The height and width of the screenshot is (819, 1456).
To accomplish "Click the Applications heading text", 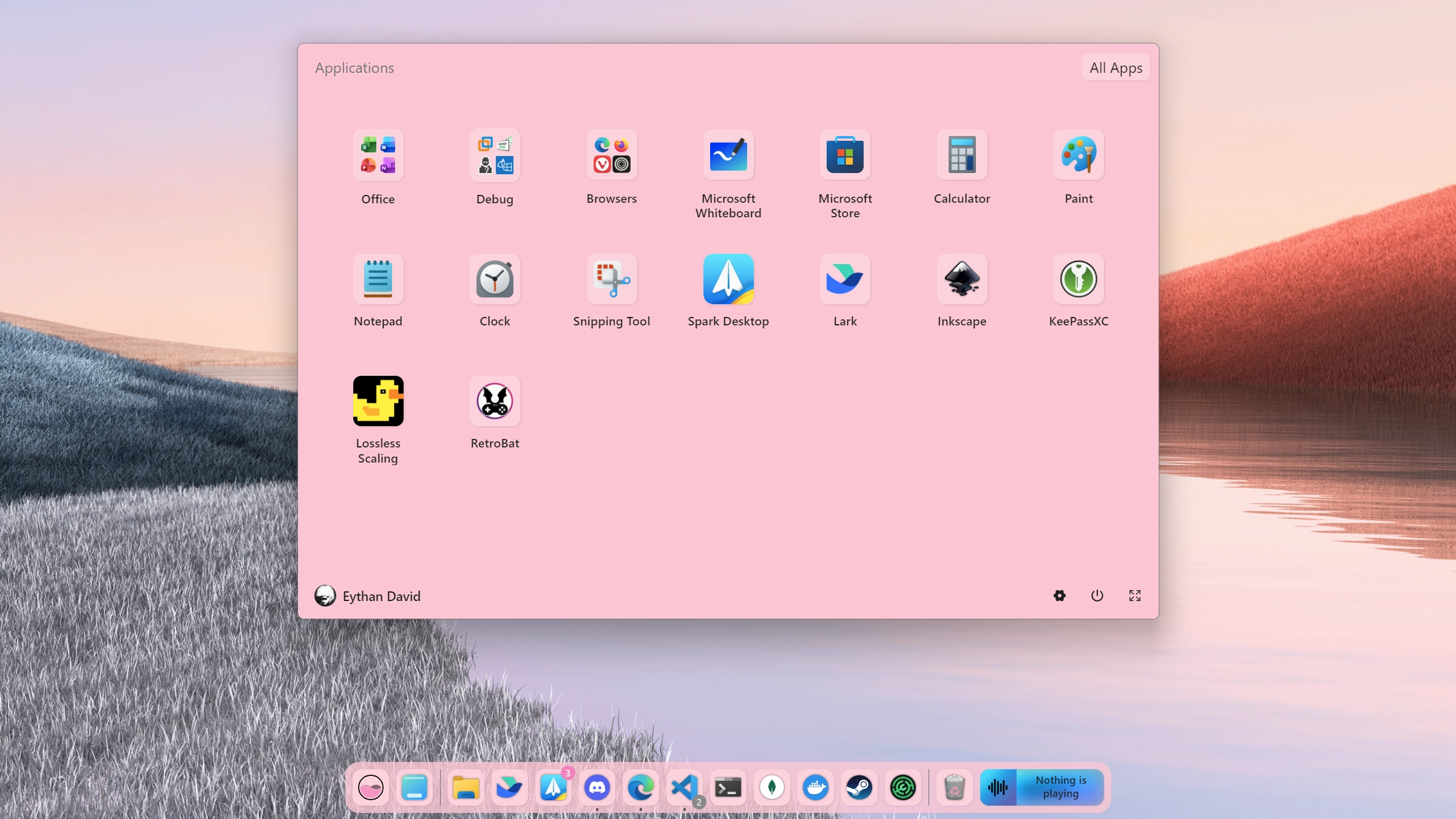I will [354, 67].
